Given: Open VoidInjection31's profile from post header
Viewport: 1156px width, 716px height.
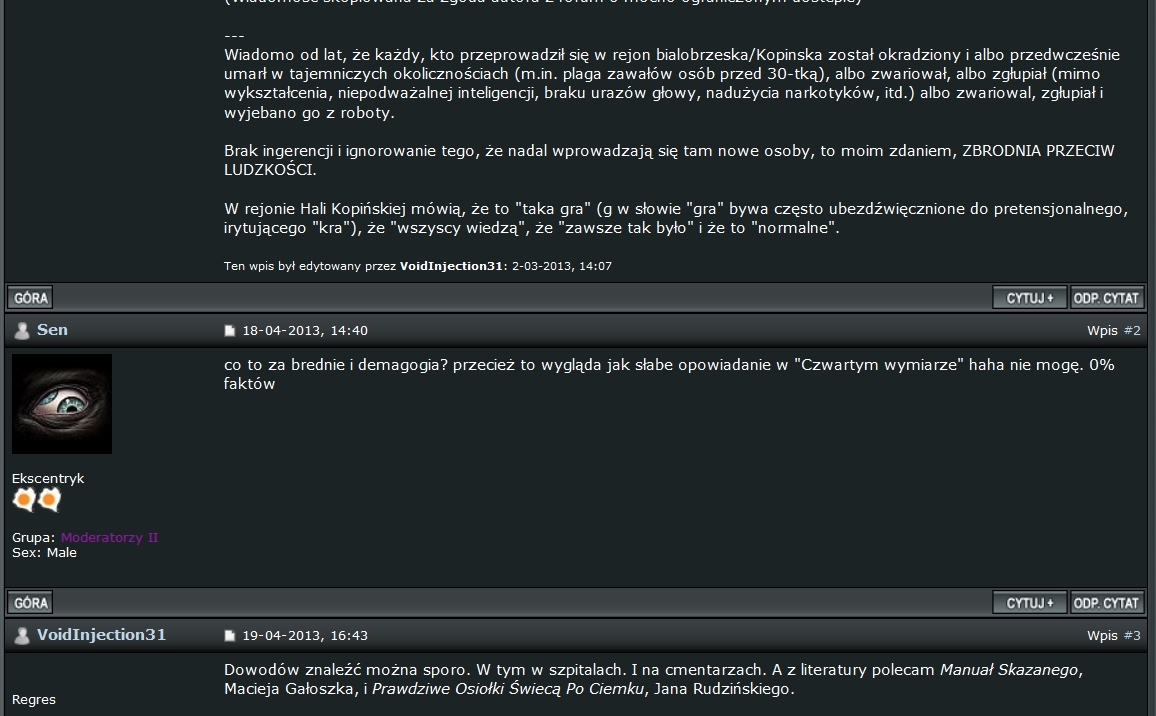Looking at the screenshot, I should coord(101,635).
